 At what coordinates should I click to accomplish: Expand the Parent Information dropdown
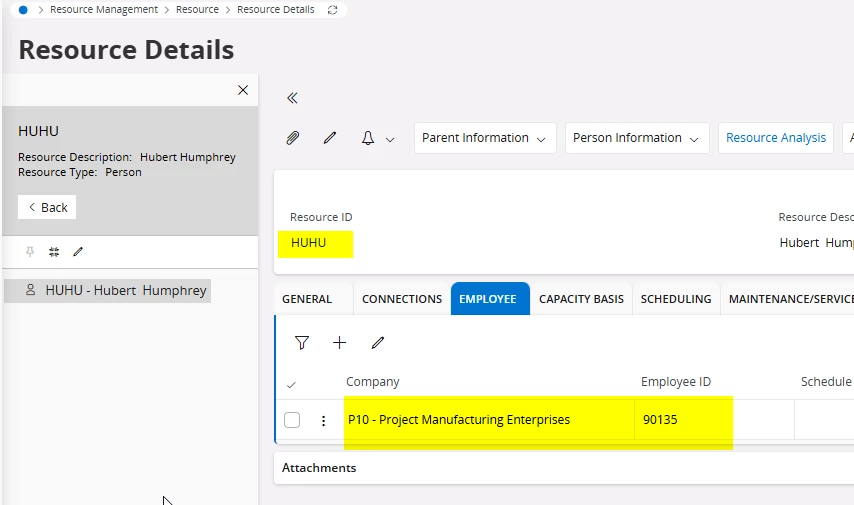485,138
